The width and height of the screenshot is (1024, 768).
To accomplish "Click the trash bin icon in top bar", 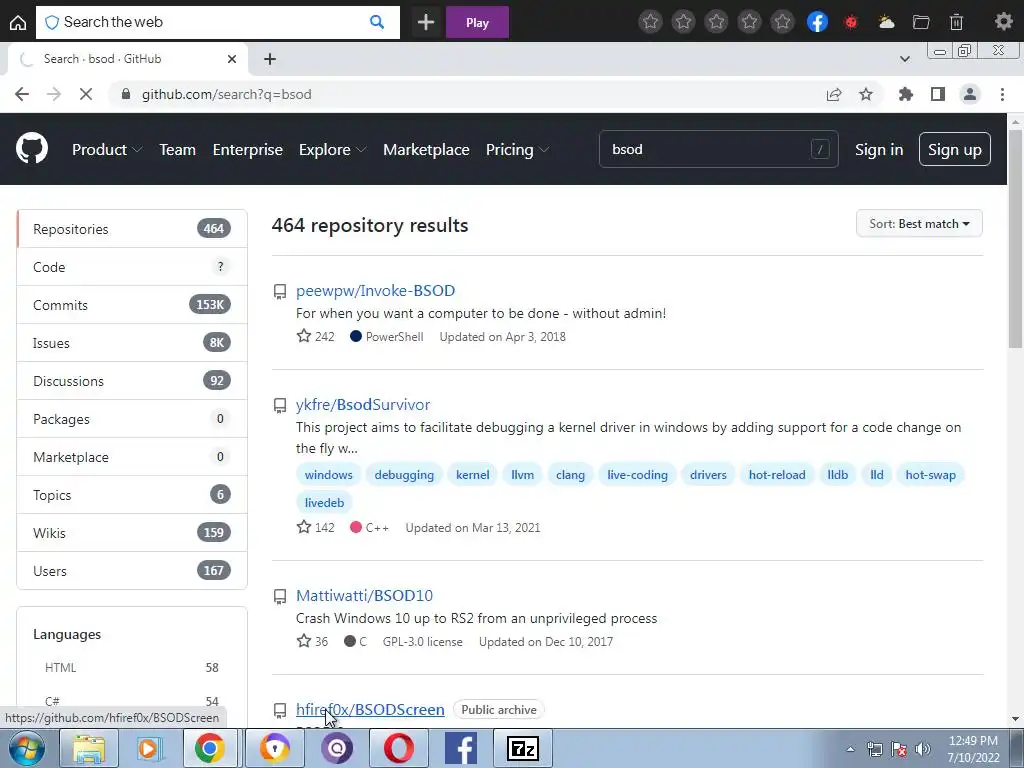I will click(956, 22).
